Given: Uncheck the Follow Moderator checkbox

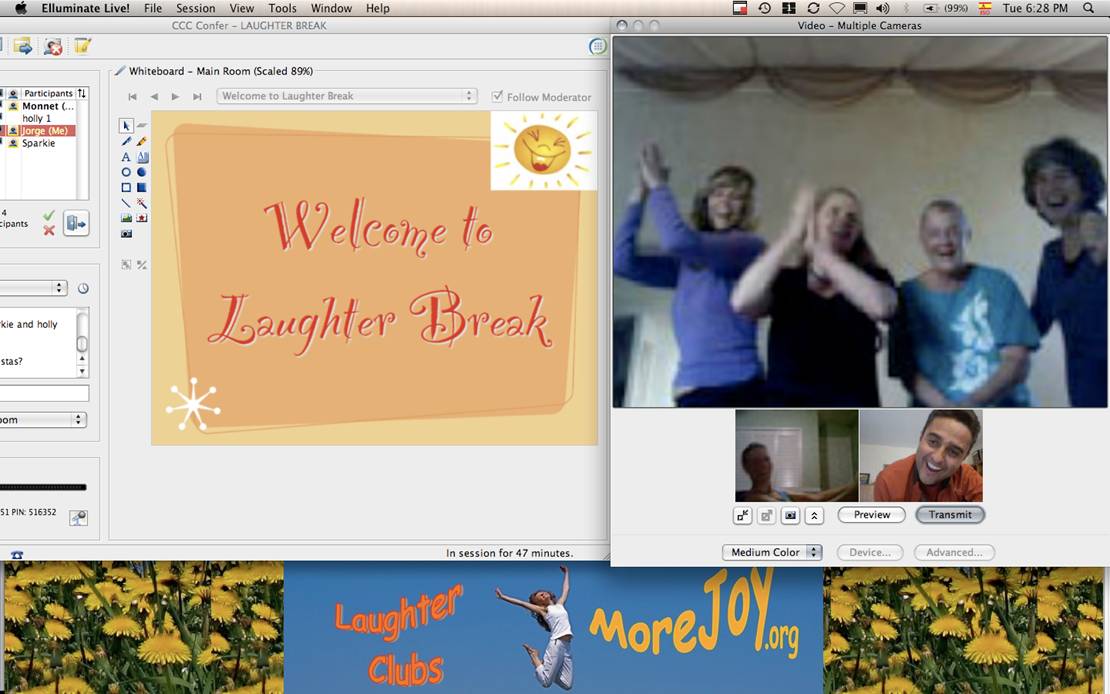Looking at the screenshot, I should coord(497,96).
